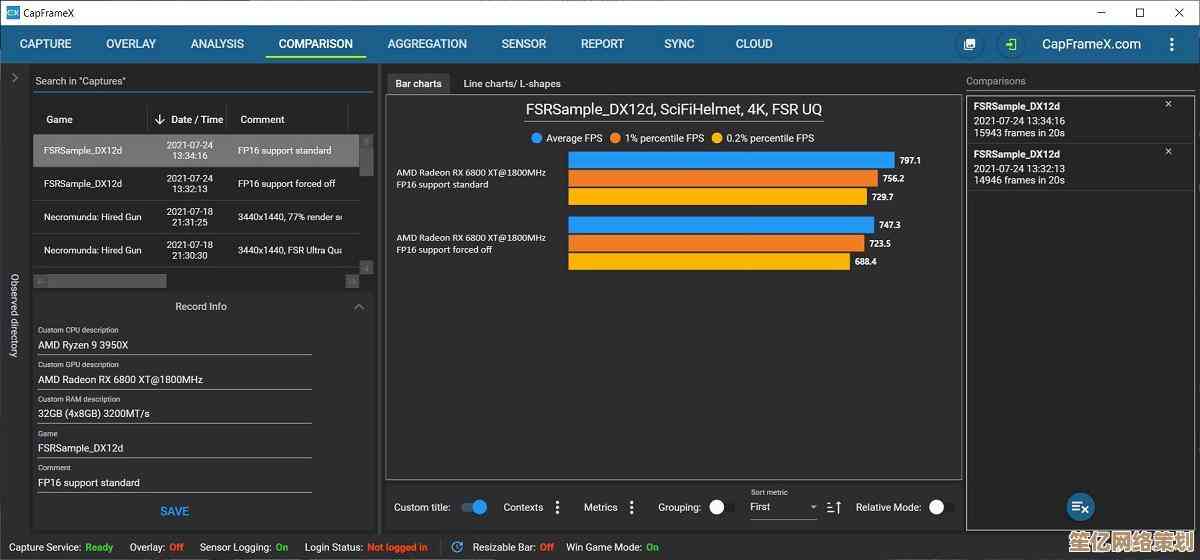Enable the Grouping toggle
Viewport: 1200px width, 560px height.
tap(721, 507)
